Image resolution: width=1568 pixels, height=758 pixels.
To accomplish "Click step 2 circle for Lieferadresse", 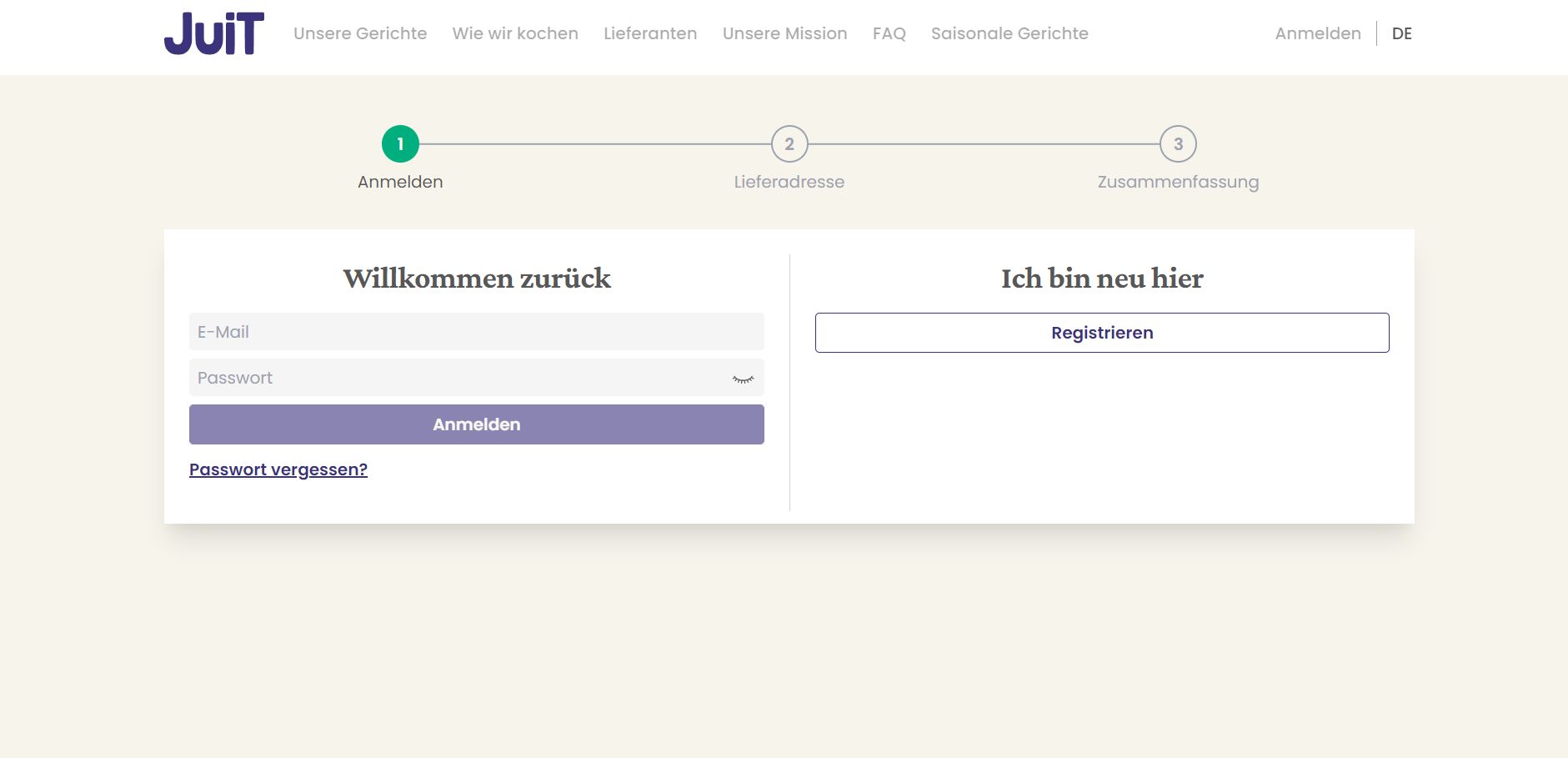I will (789, 142).
